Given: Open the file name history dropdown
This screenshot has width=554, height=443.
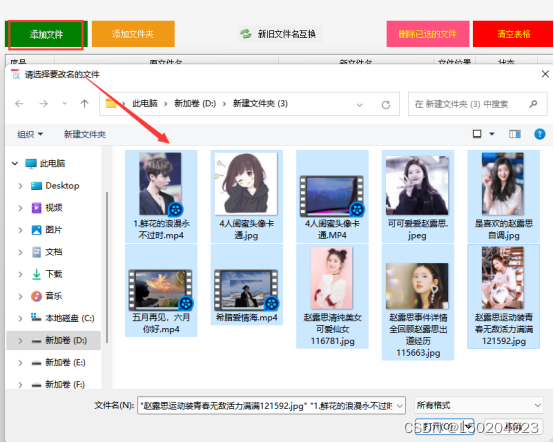Looking at the screenshot, I should 400,406.
